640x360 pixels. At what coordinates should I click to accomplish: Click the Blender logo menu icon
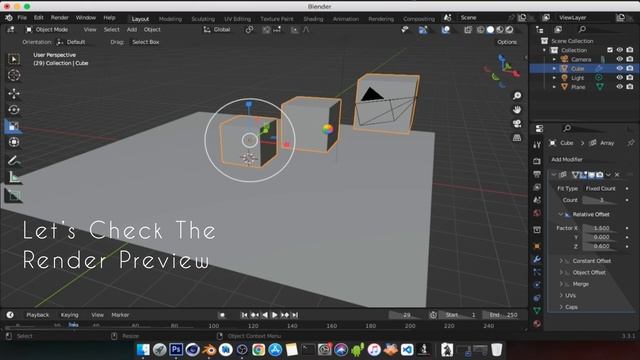pos(9,18)
